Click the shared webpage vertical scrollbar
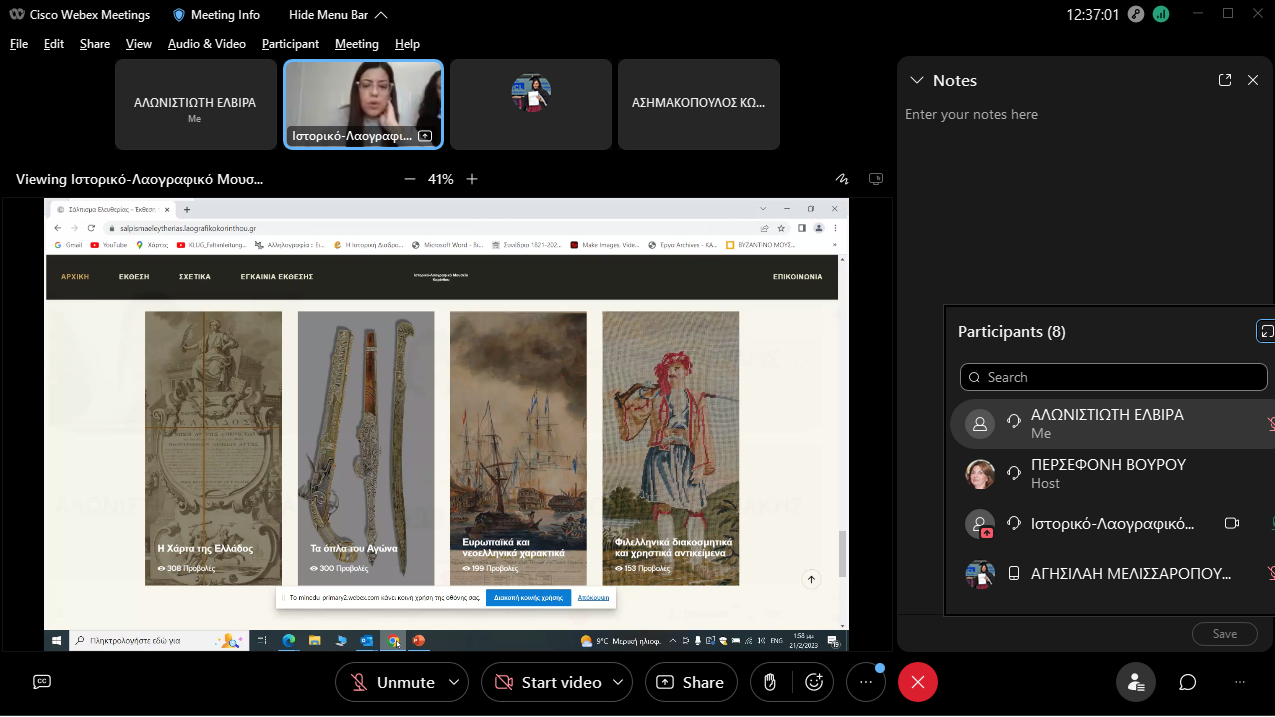Screen dimensions: 1275x717 842,553
